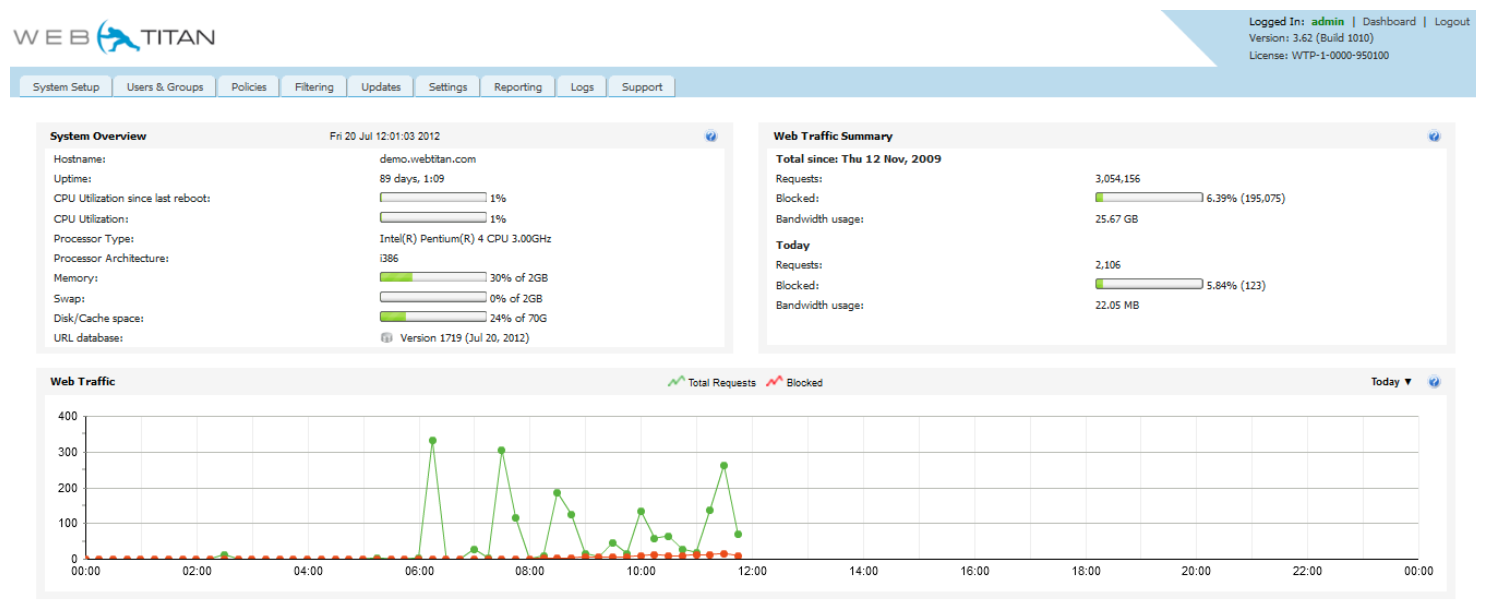Go to the Policies tab
The image size is (1487, 601).
click(x=249, y=87)
